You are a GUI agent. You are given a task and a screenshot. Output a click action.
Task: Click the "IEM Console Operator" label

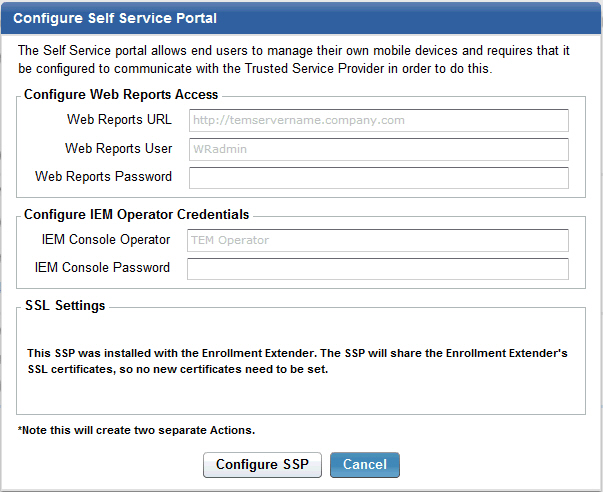tap(107, 239)
